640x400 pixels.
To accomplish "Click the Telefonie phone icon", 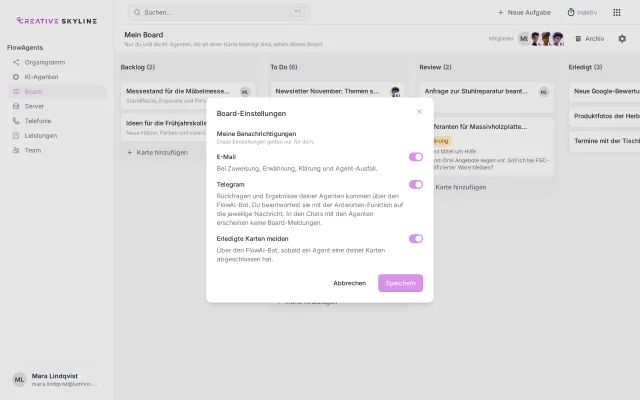I will pyautogui.click(x=16, y=121).
